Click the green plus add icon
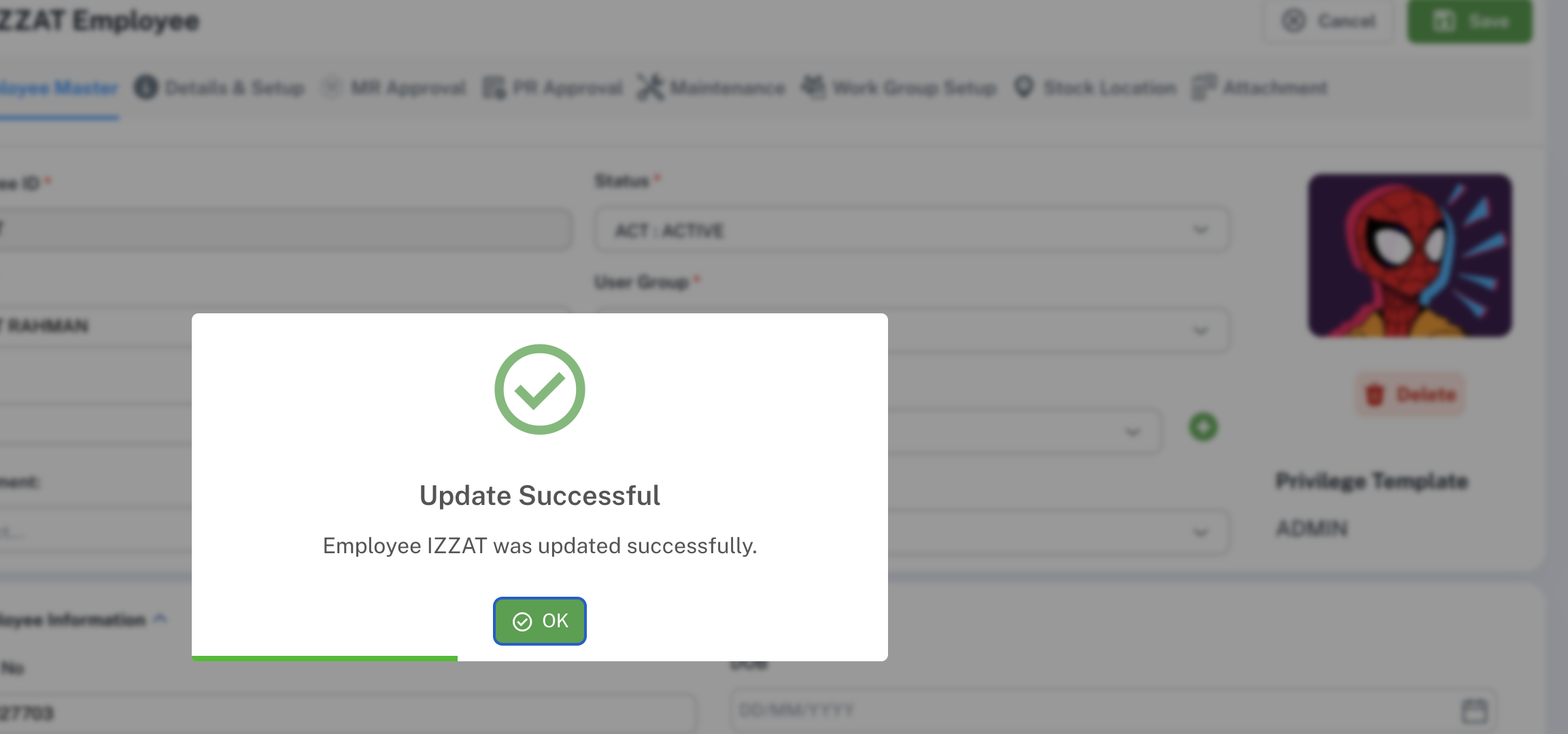The height and width of the screenshot is (734, 1568). pos(1203,427)
